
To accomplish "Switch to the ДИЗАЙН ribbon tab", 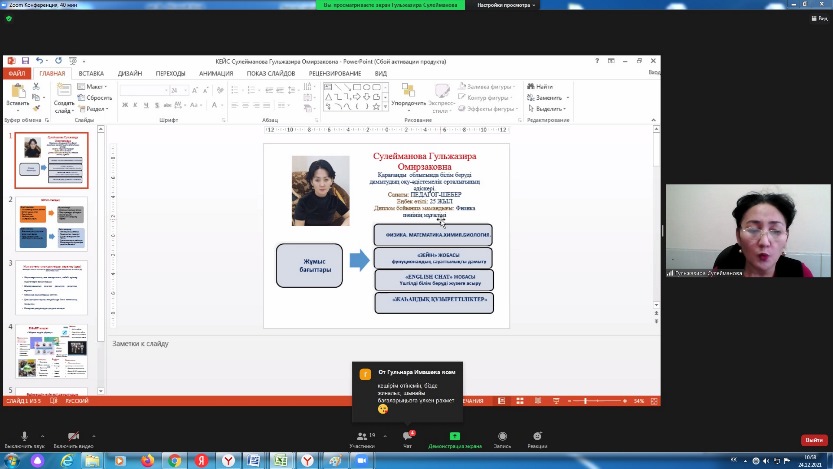I will coord(130,73).
